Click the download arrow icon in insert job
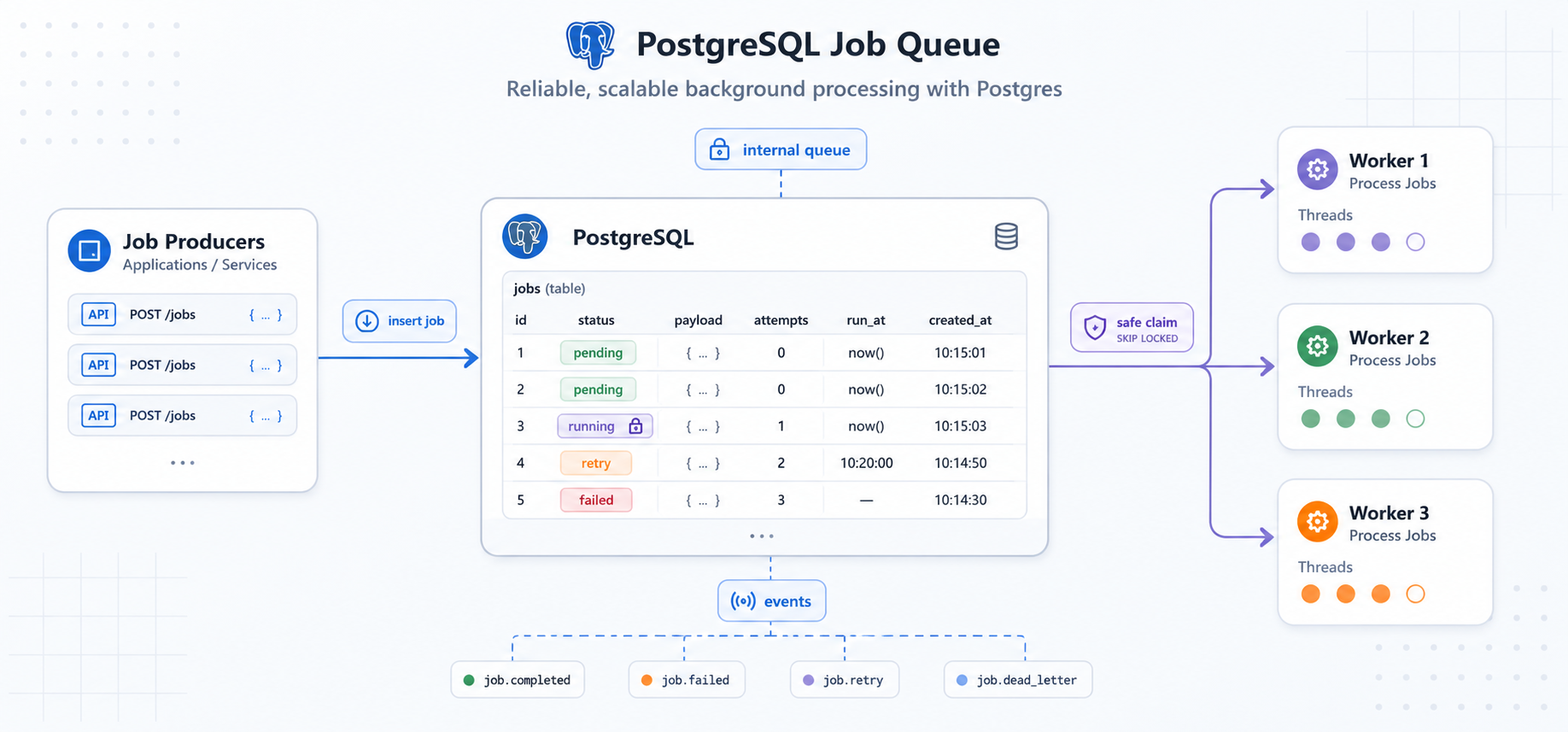The height and width of the screenshot is (732, 1568). 367,321
